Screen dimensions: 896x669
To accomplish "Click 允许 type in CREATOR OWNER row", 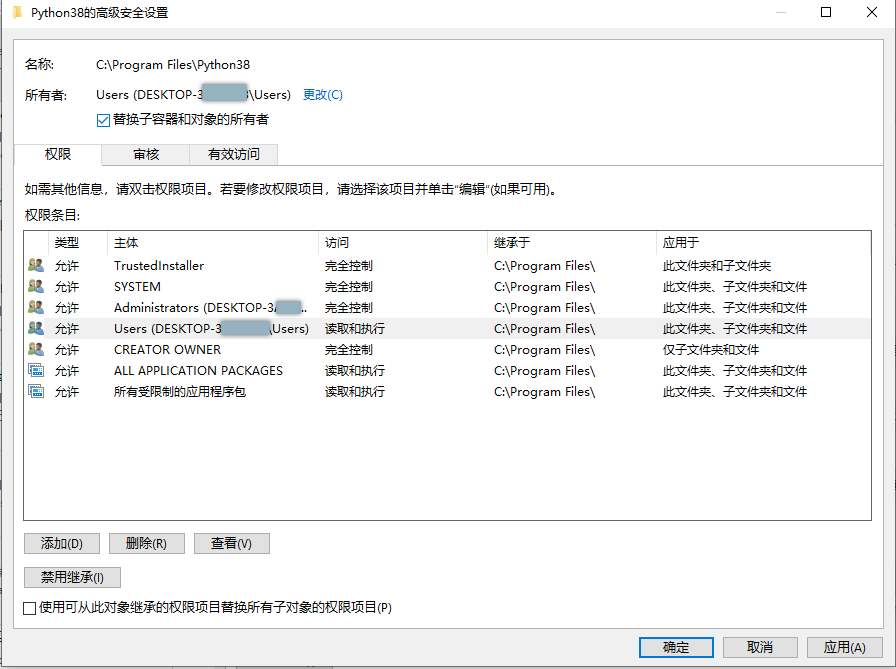I will coord(67,350).
